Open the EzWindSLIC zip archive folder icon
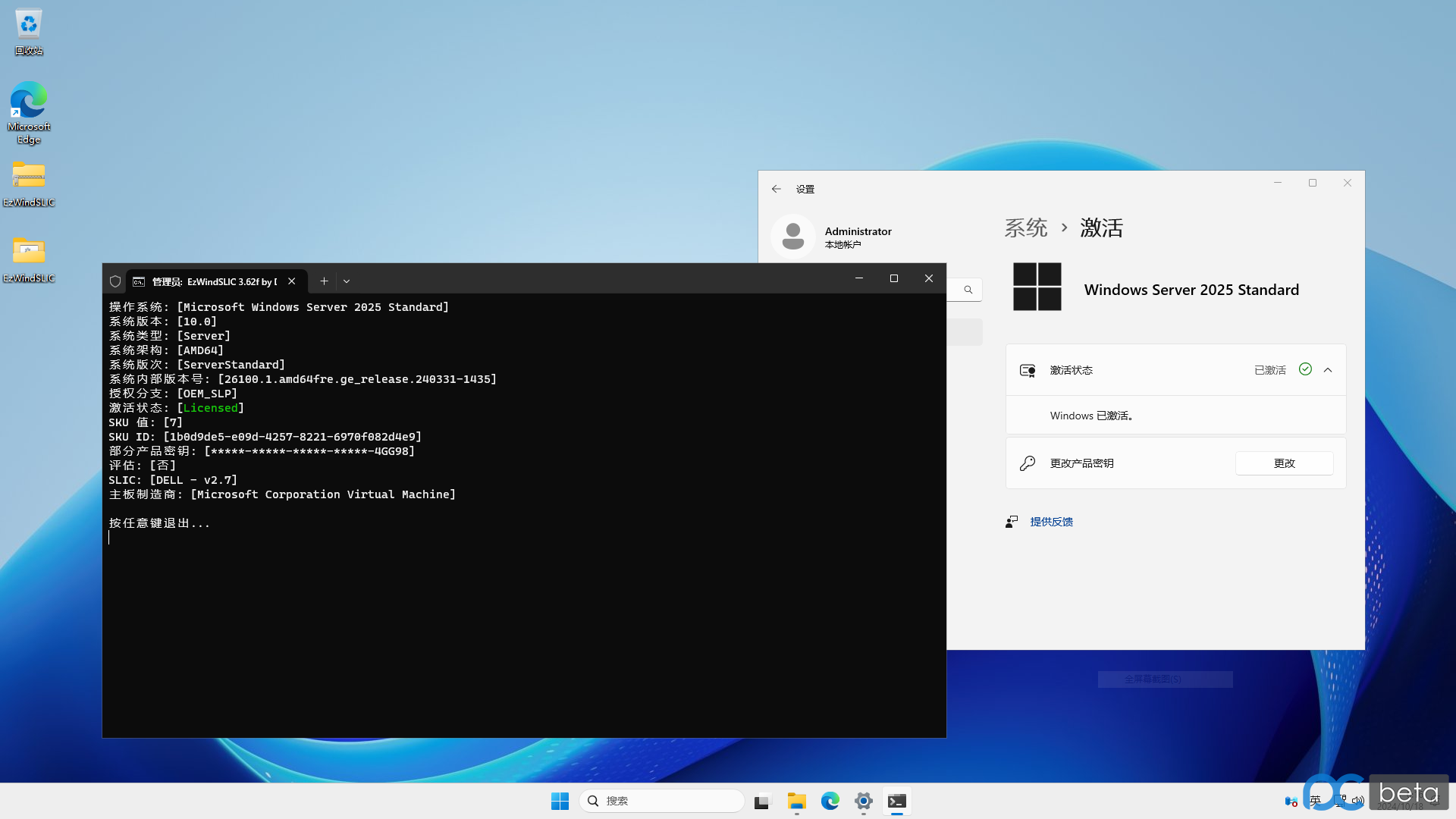The image size is (1456, 819). (x=29, y=184)
